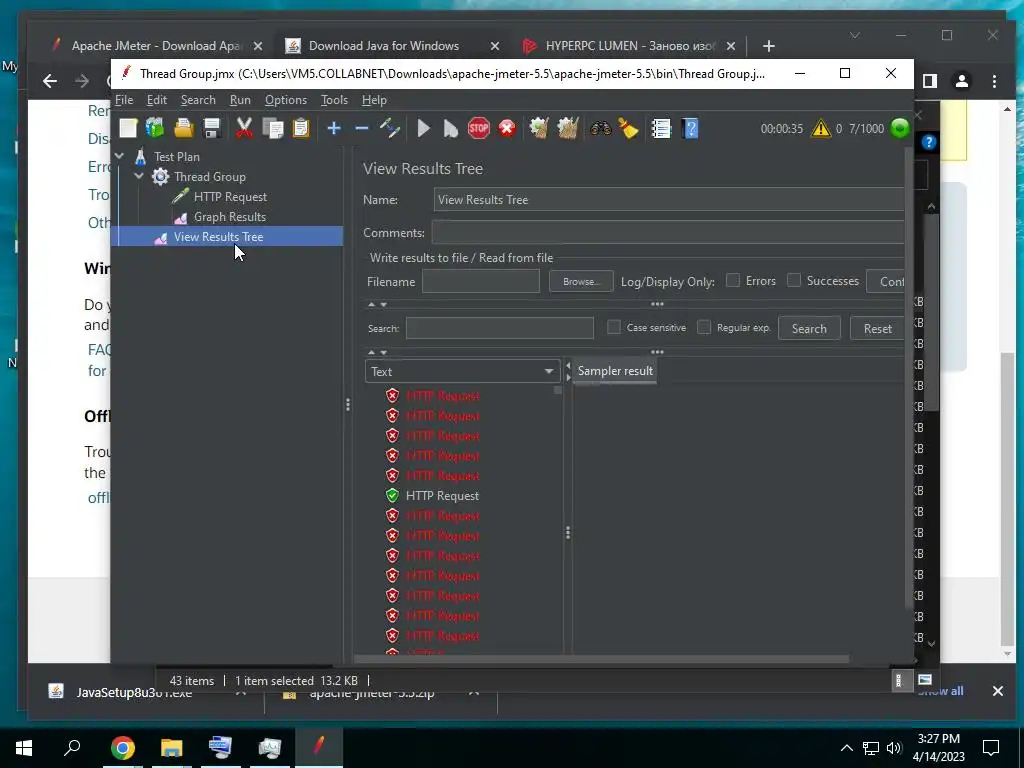This screenshot has width=1024, height=768.
Task: Click the Cut scissors icon
Action: [x=244, y=128]
